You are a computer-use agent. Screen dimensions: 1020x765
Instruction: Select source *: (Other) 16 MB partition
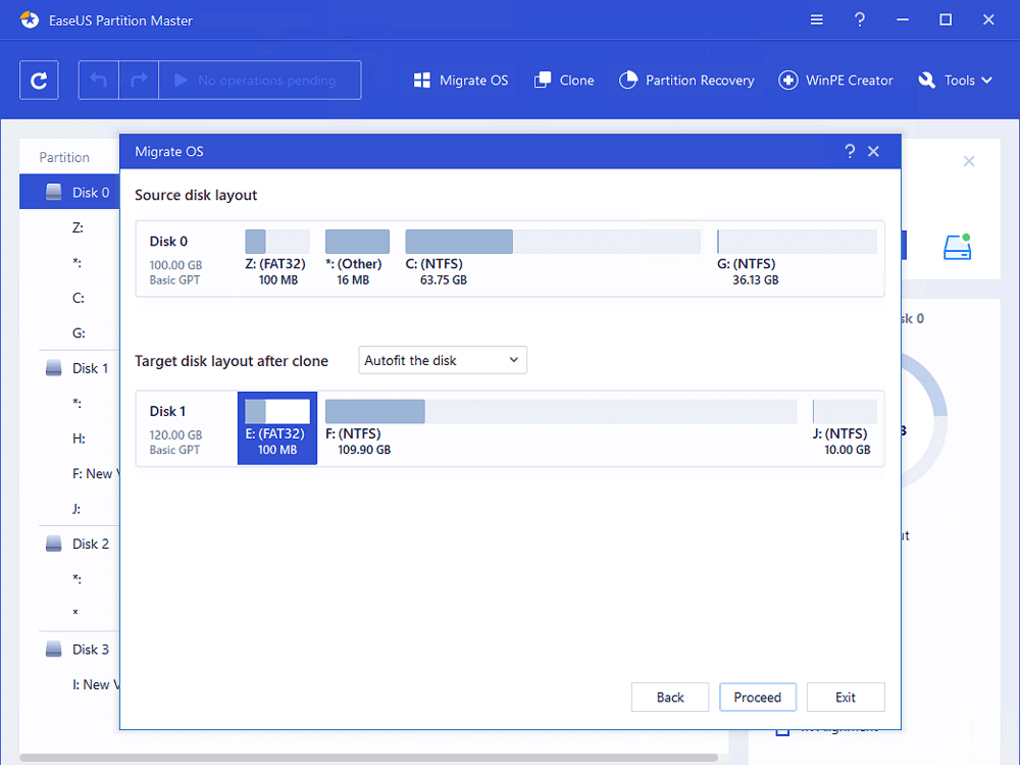pyautogui.click(x=356, y=258)
